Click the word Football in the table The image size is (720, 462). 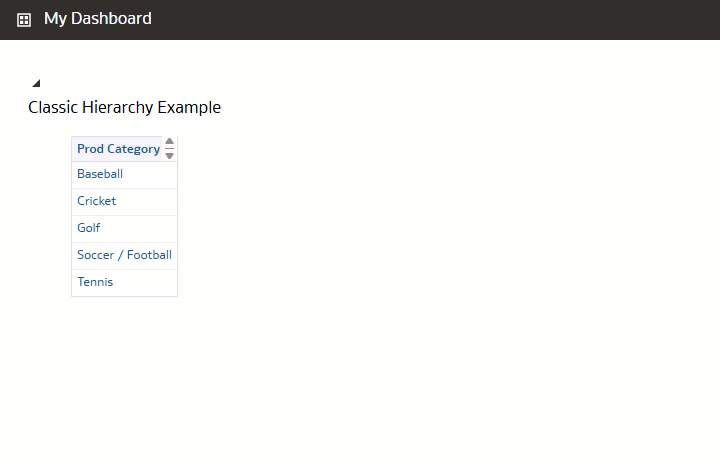pos(149,255)
